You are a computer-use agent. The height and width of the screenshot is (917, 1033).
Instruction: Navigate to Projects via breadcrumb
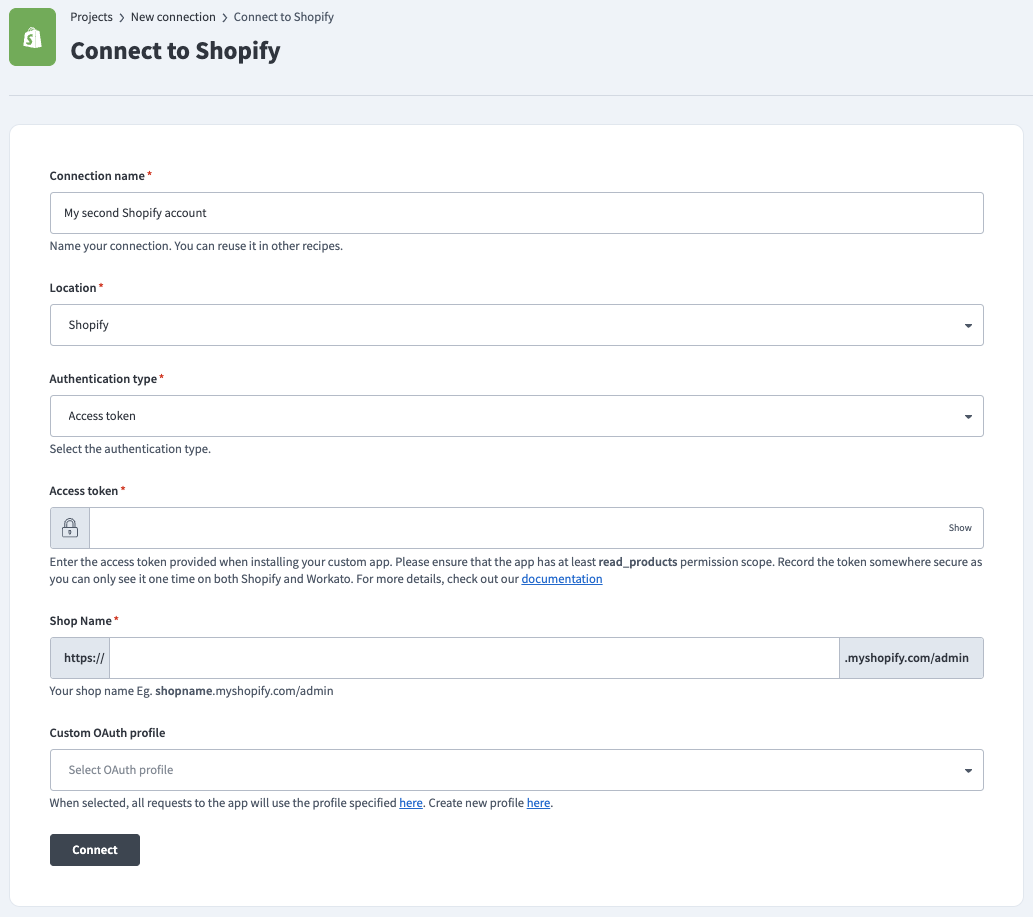pos(91,16)
